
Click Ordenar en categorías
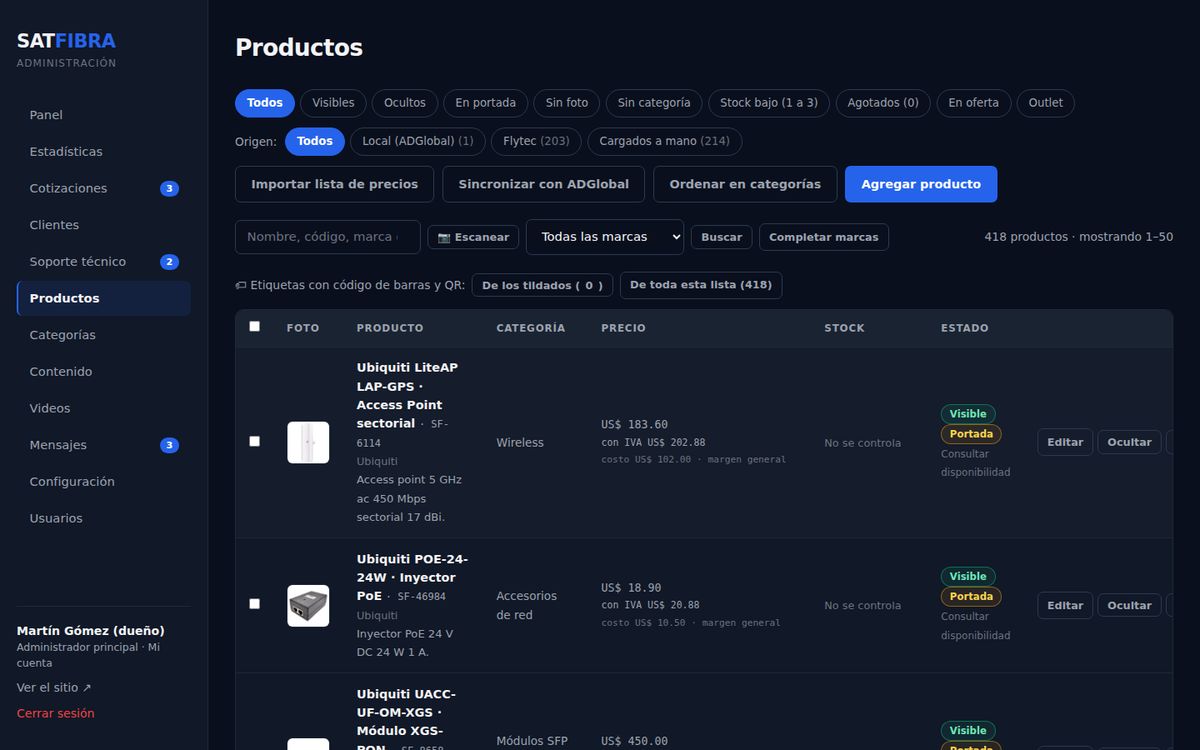[x=745, y=184]
